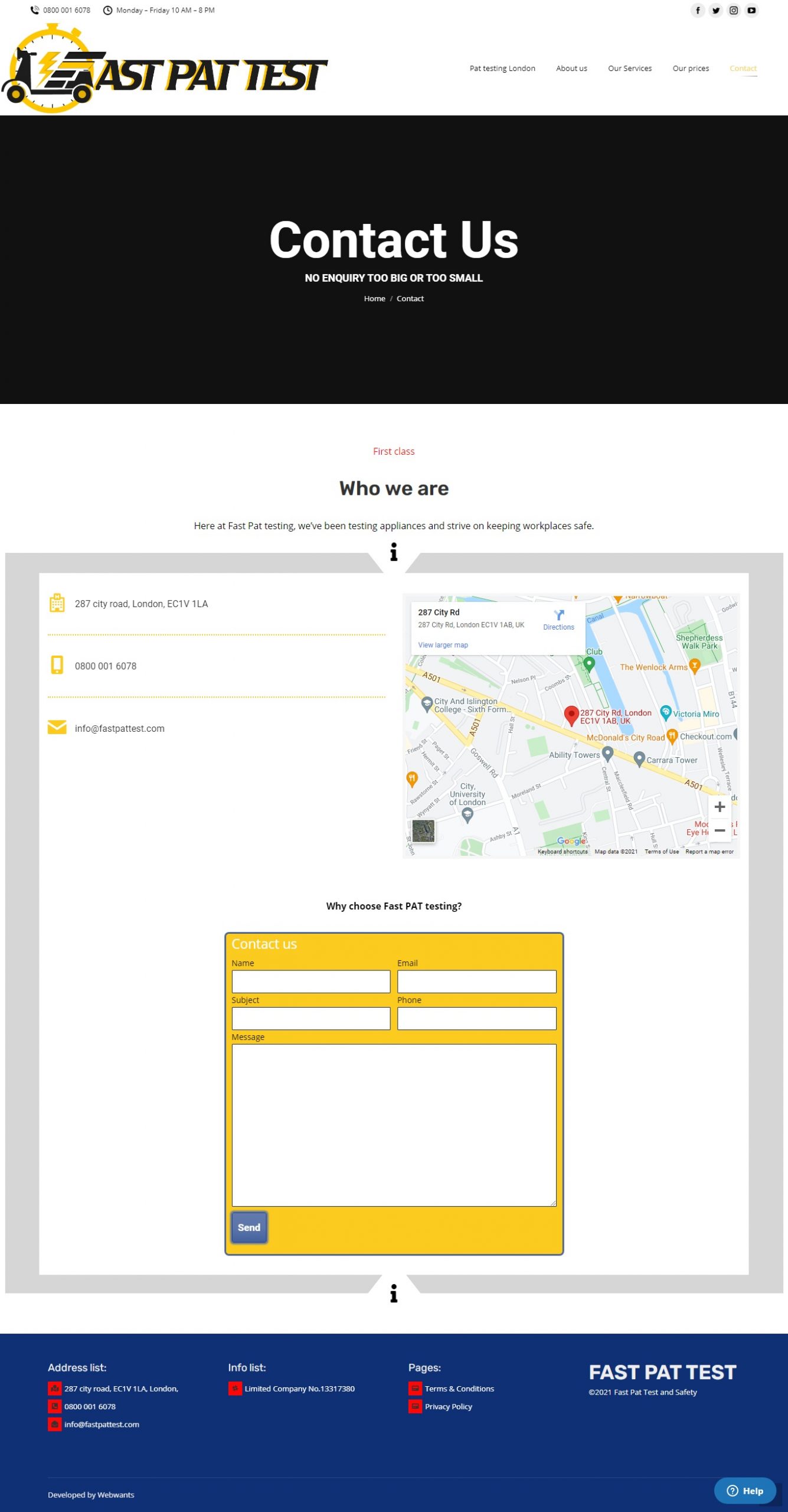Click the red 287 City Rd map pin
Image resolution: width=788 pixels, height=1512 pixels.
pos(571,715)
